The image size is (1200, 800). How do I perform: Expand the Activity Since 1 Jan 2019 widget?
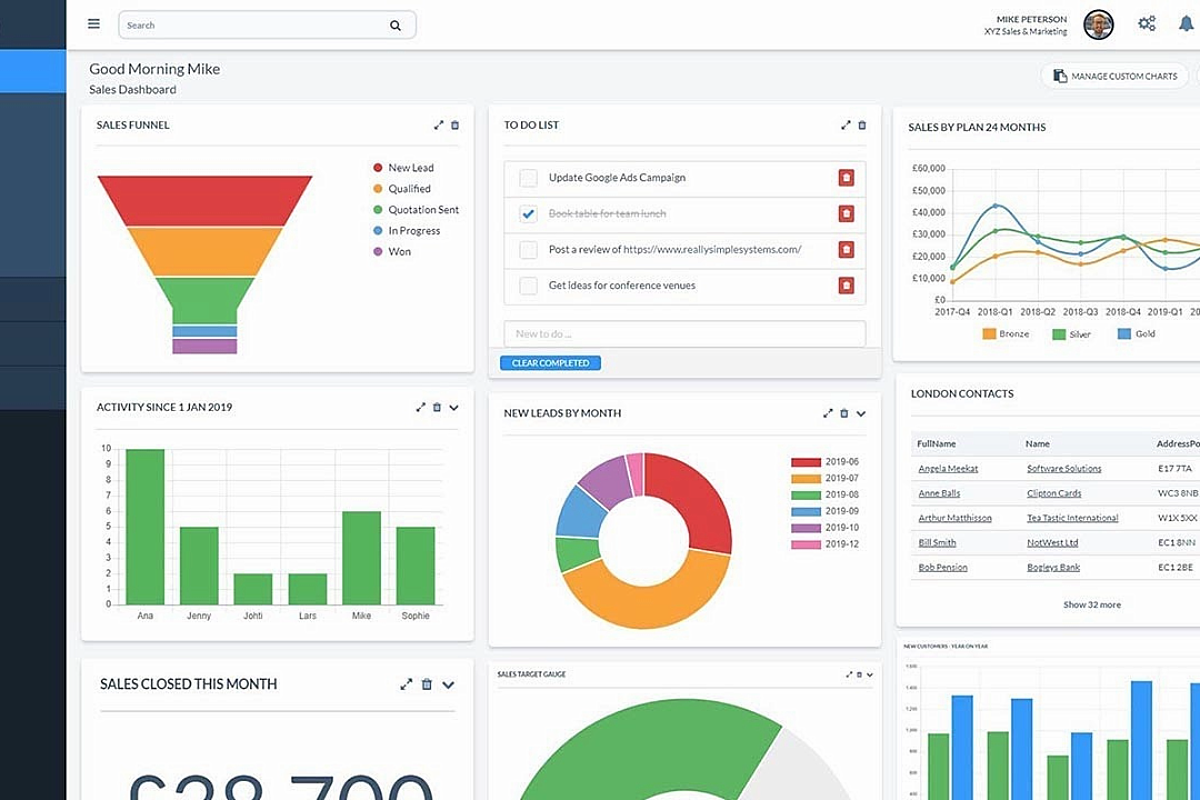[421, 408]
